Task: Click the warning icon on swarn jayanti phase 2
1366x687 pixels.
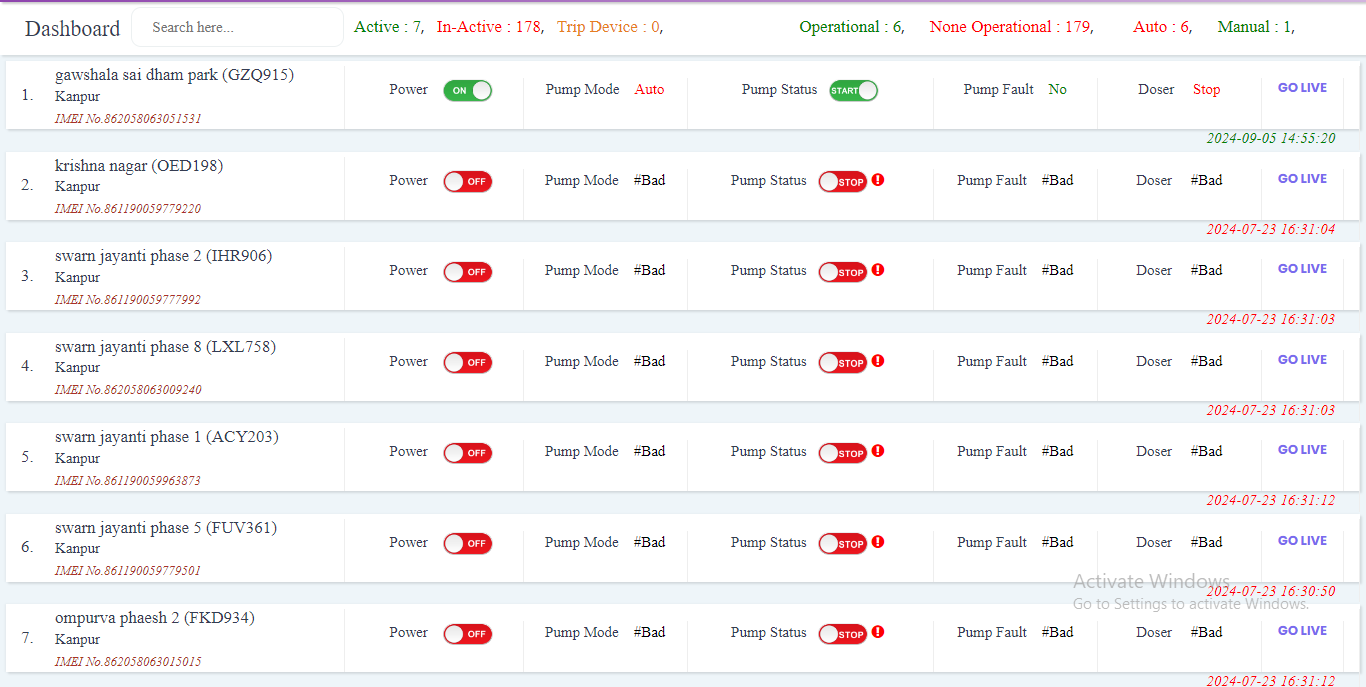Action: pyautogui.click(x=878, y=270)
